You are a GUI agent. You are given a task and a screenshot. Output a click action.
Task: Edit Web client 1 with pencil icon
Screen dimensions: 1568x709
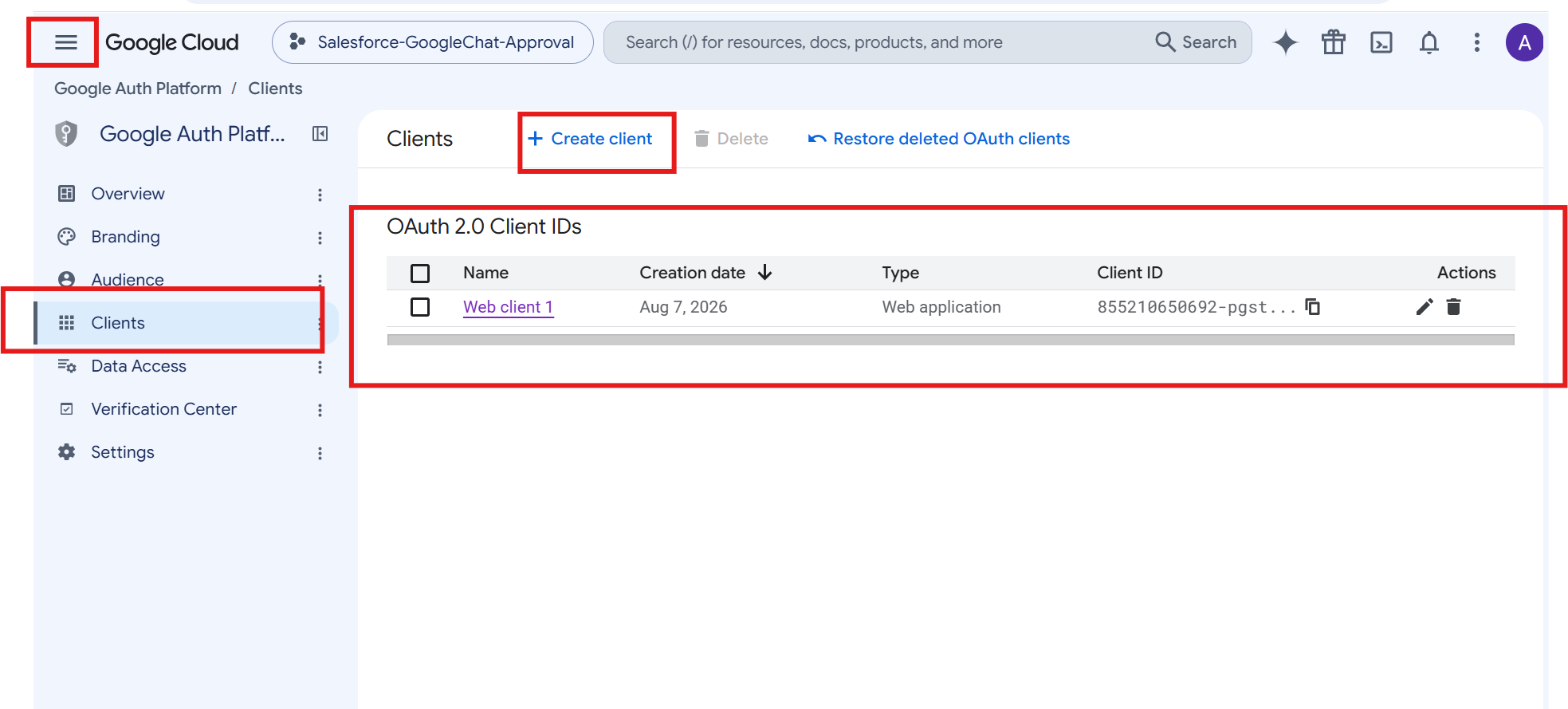[x=1425, y=307]
